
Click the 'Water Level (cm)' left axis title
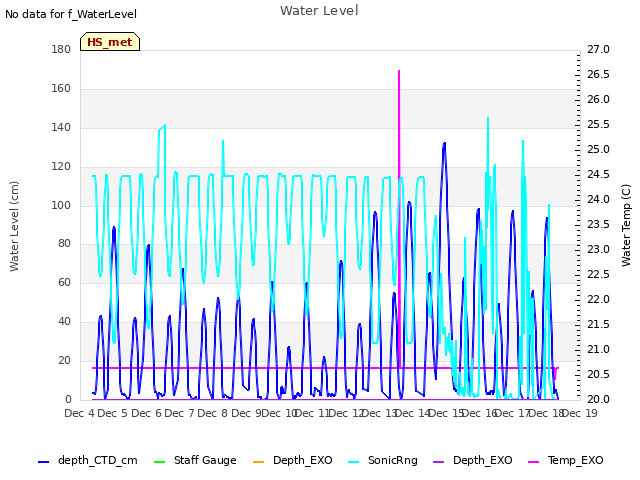coord(14,226)
